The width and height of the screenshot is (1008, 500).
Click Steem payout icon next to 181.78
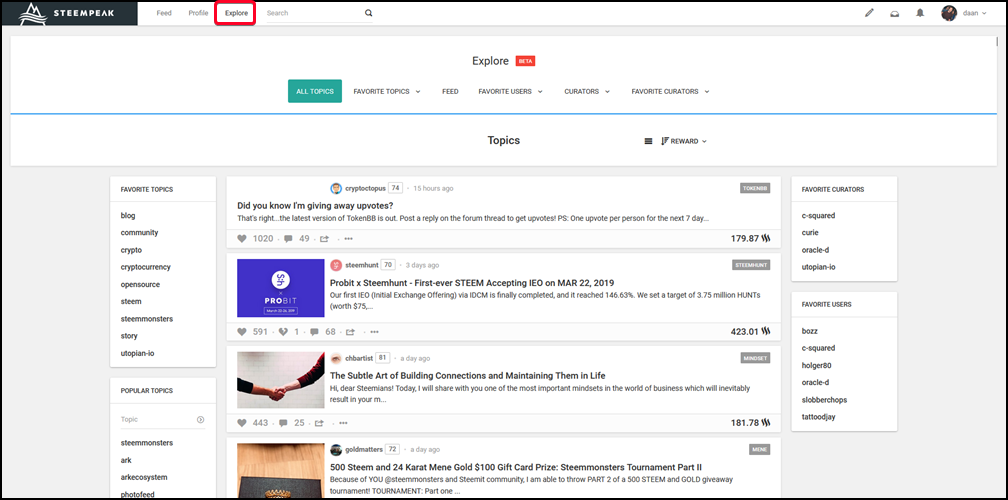[766, 423]
